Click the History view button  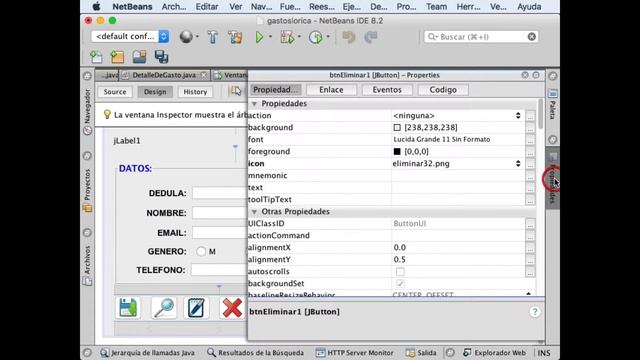(x=195, y=91)
